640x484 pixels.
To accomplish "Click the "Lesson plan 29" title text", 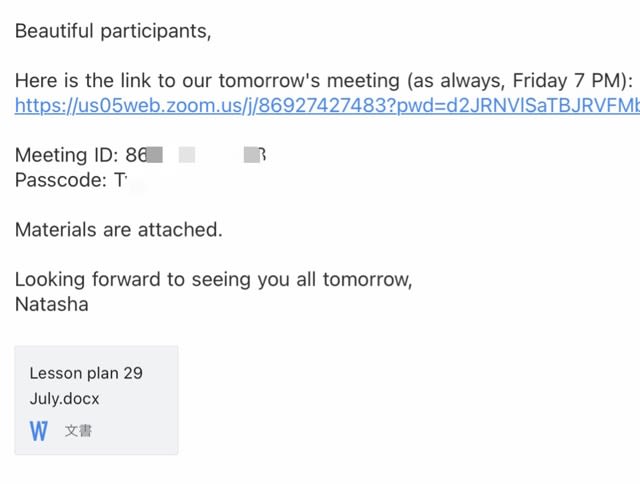I will click(x=86, y=373).
